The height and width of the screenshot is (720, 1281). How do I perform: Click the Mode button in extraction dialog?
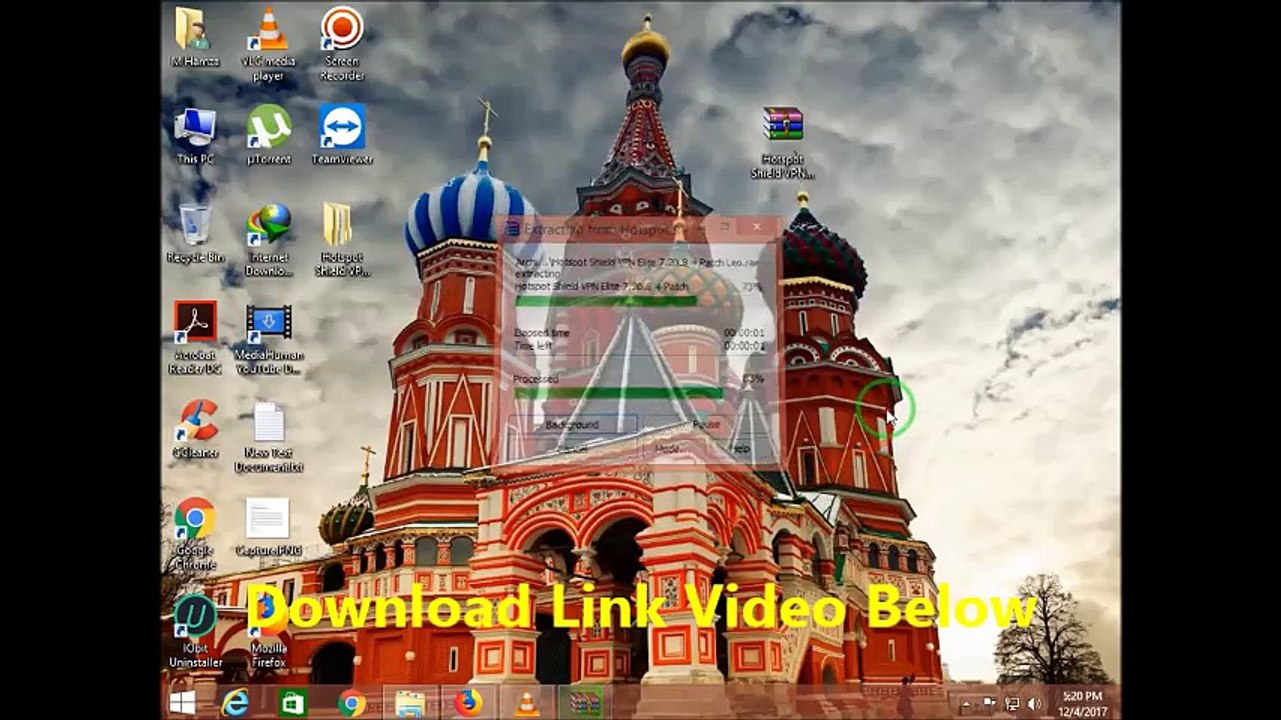(x=669, y=450)
